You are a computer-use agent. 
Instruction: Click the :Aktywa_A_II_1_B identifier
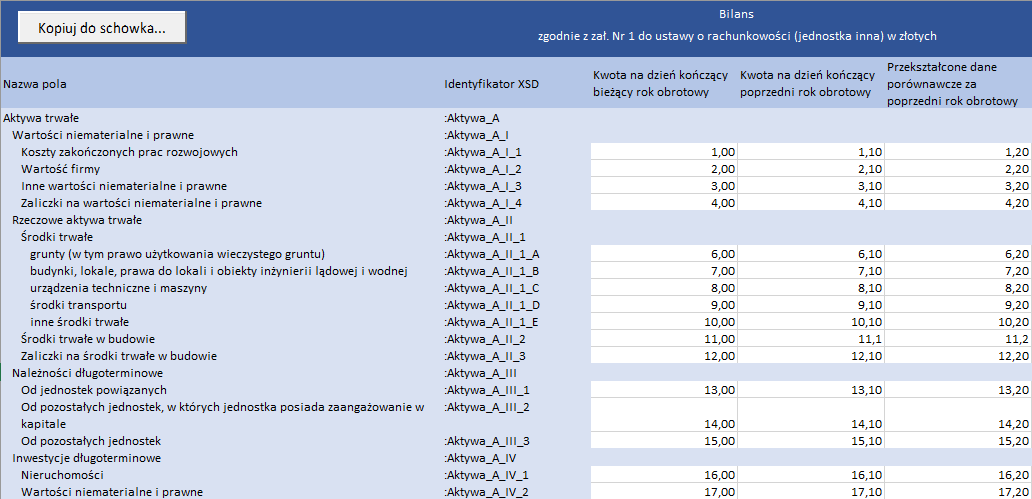(x=492, y=271)
